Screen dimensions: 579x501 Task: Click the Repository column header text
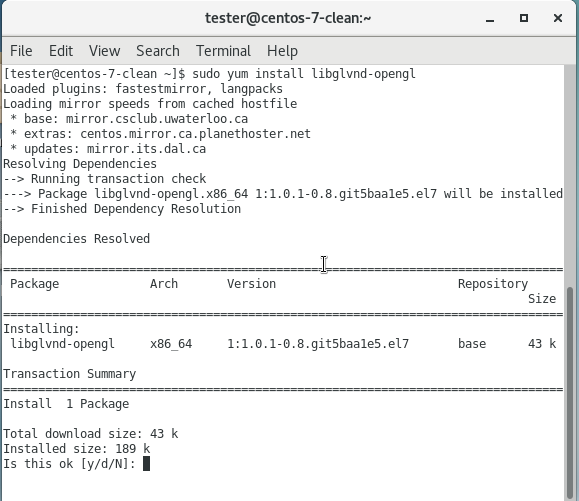[x=493, y=284]
